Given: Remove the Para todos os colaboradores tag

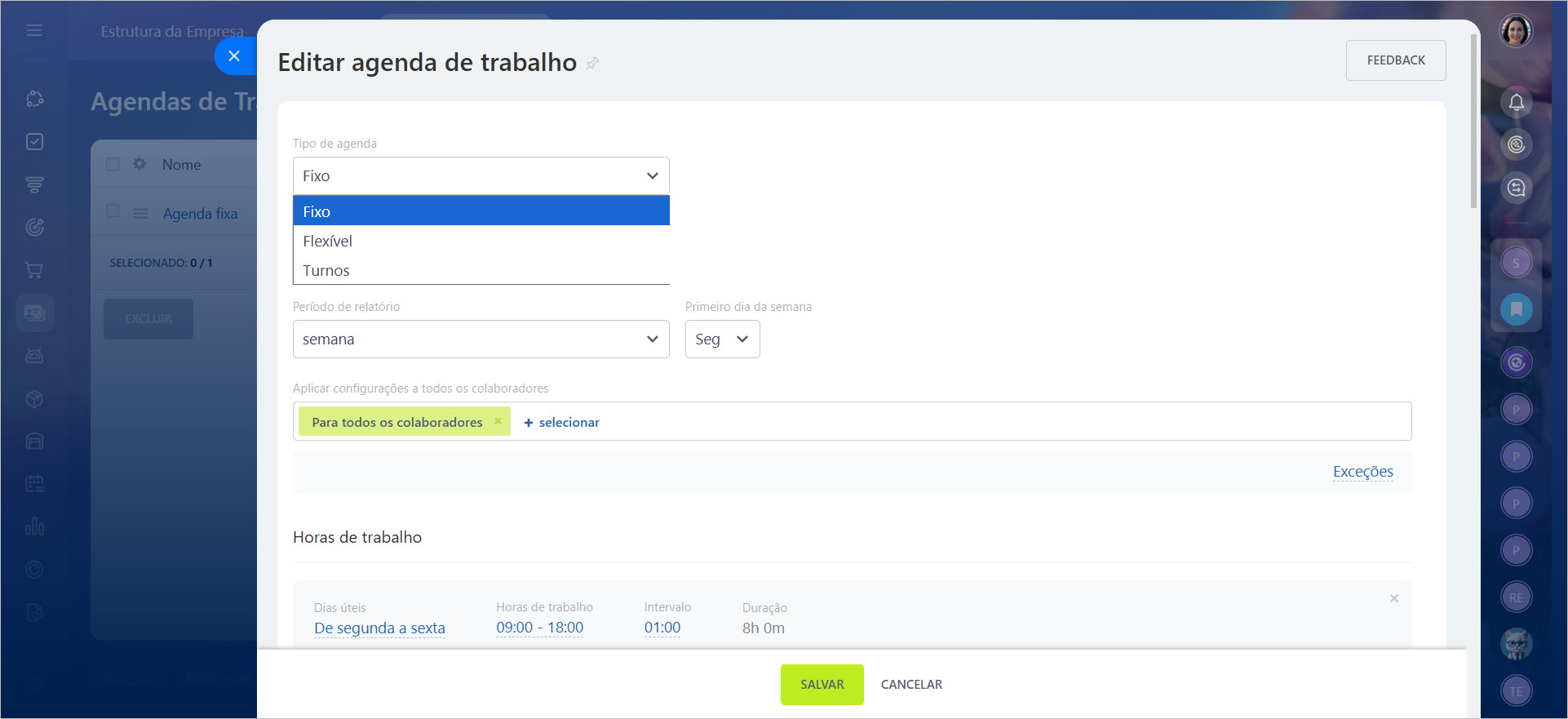Looking at the screenshot, I should [x=498, y=421].
